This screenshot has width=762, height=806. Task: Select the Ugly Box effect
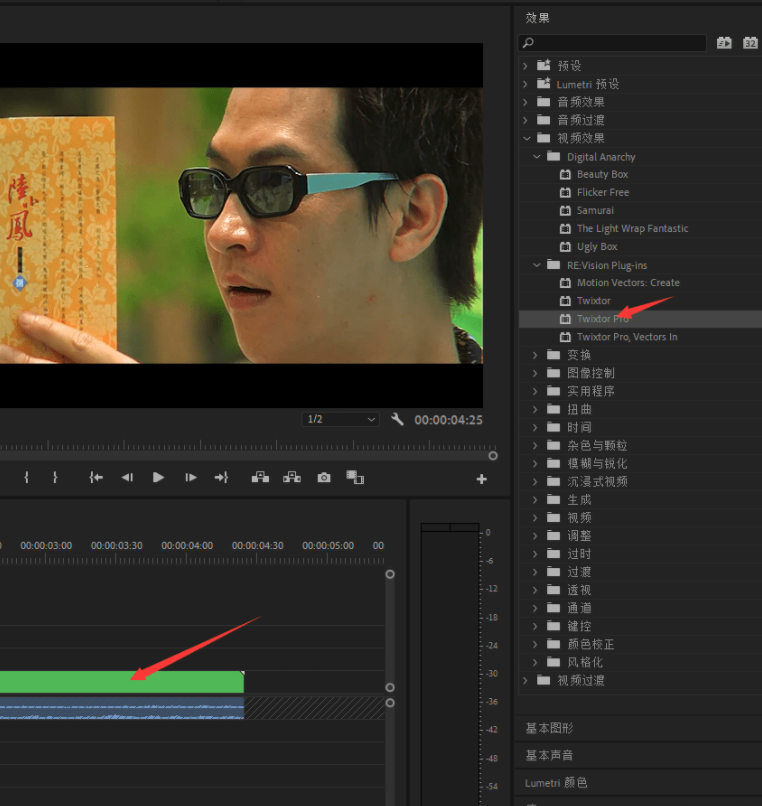tap(597, 247)
